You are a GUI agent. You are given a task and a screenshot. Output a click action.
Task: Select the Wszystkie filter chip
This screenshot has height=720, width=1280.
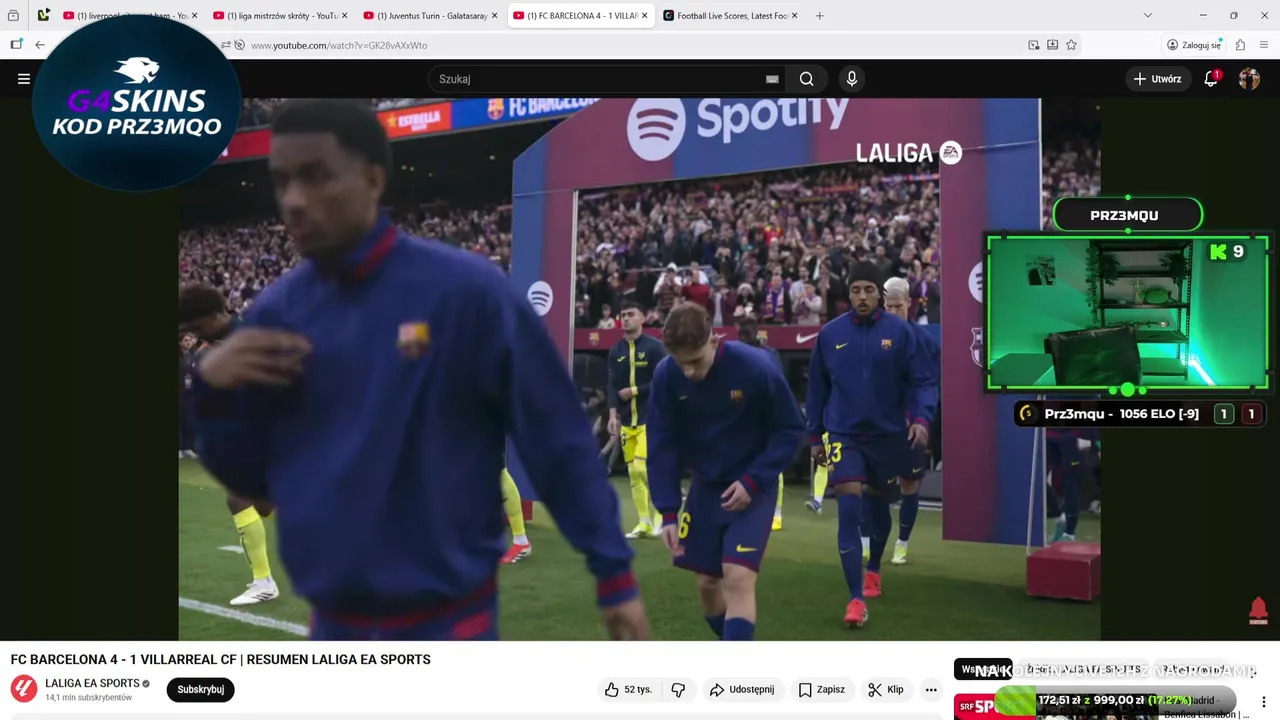981,670
